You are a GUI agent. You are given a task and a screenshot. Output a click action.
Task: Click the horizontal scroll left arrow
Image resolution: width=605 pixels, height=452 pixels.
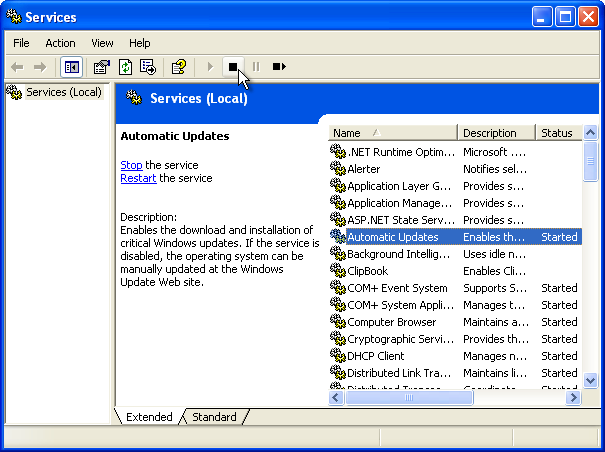pos(336,397)
